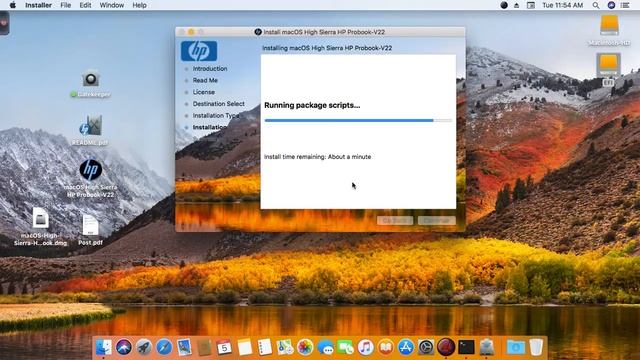Viewport: 640px width, 360px height.
Task: Open Reminders list icon in dock
Action: 264,347
